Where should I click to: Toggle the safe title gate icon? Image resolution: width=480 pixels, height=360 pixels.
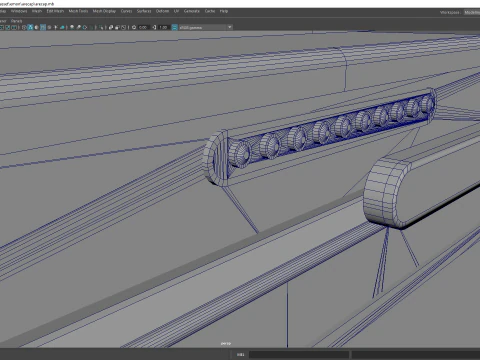(14, 27)
